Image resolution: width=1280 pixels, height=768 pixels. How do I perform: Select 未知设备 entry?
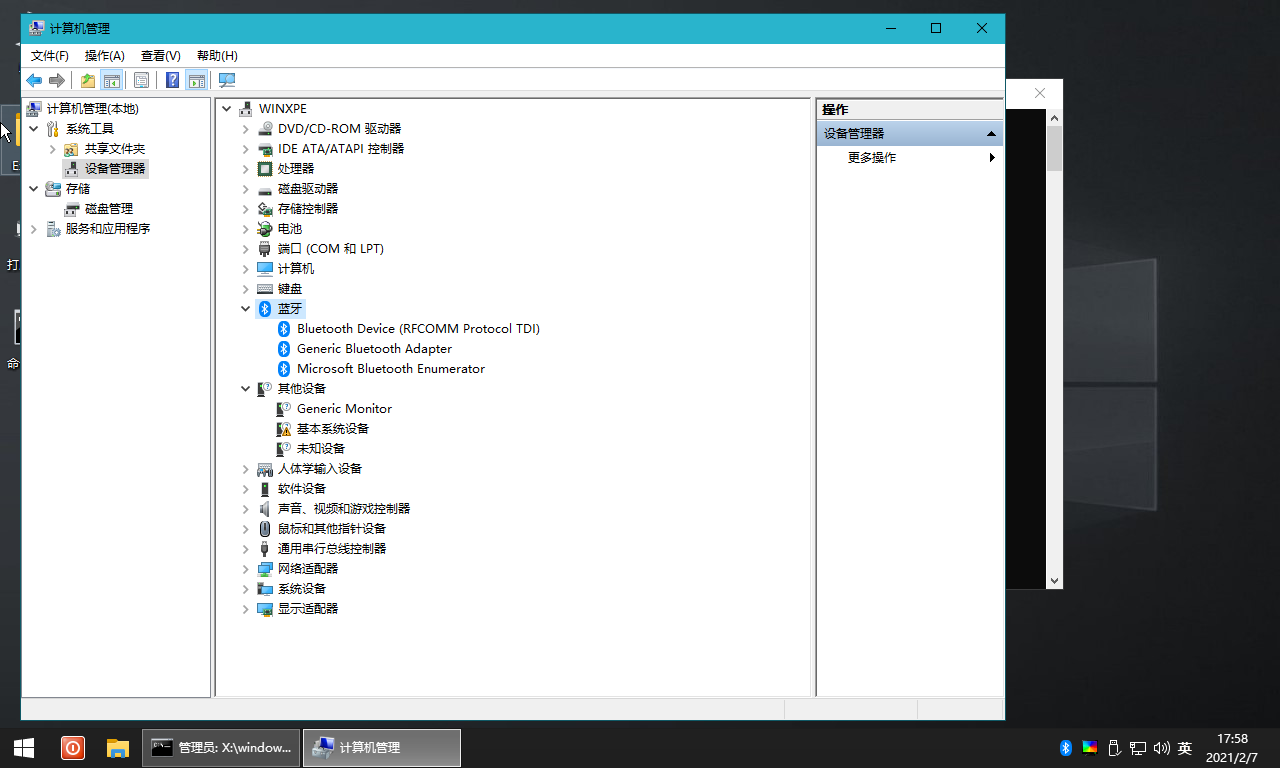(321, 448)
